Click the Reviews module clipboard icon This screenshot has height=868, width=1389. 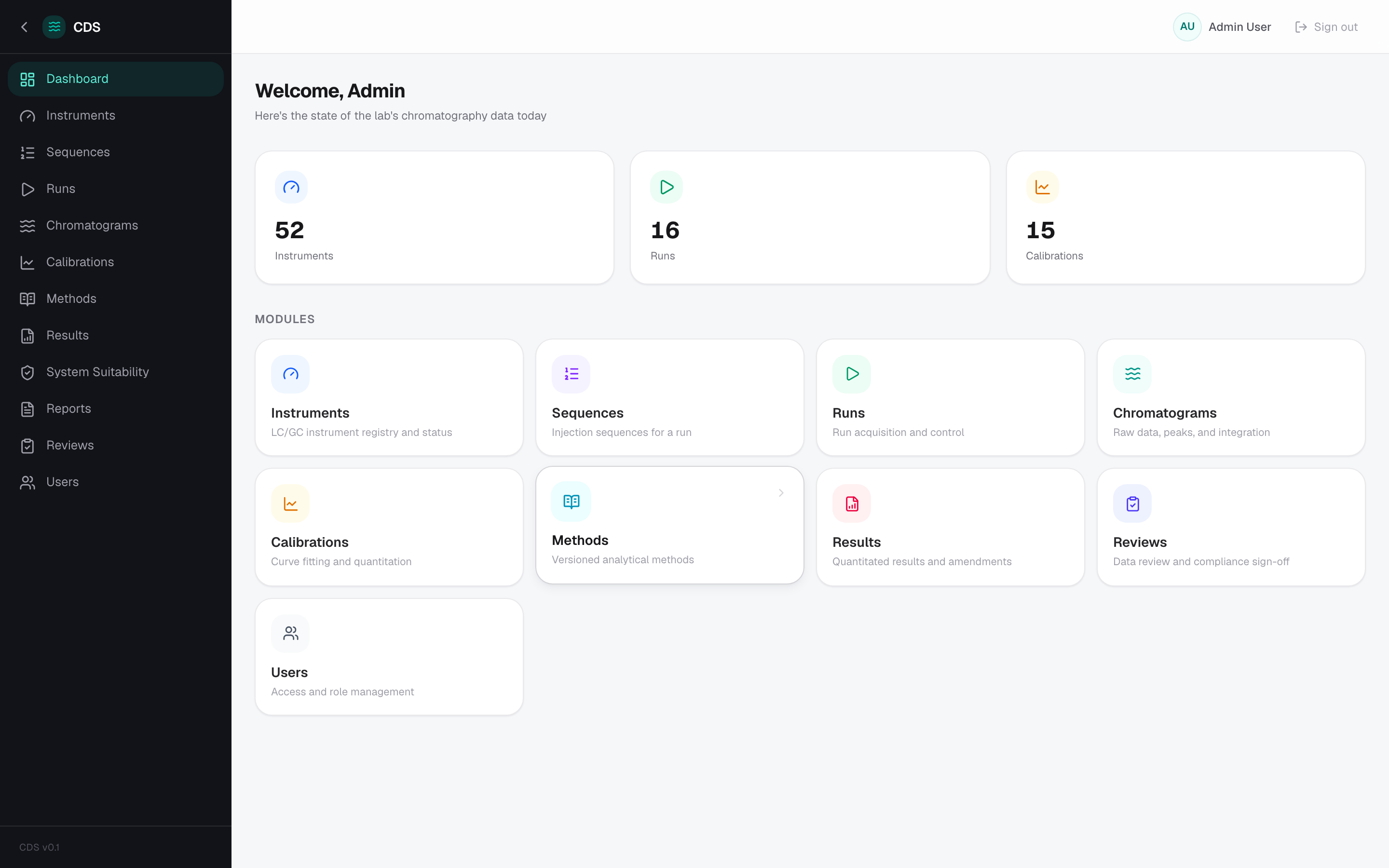(x=1132, y=504)
